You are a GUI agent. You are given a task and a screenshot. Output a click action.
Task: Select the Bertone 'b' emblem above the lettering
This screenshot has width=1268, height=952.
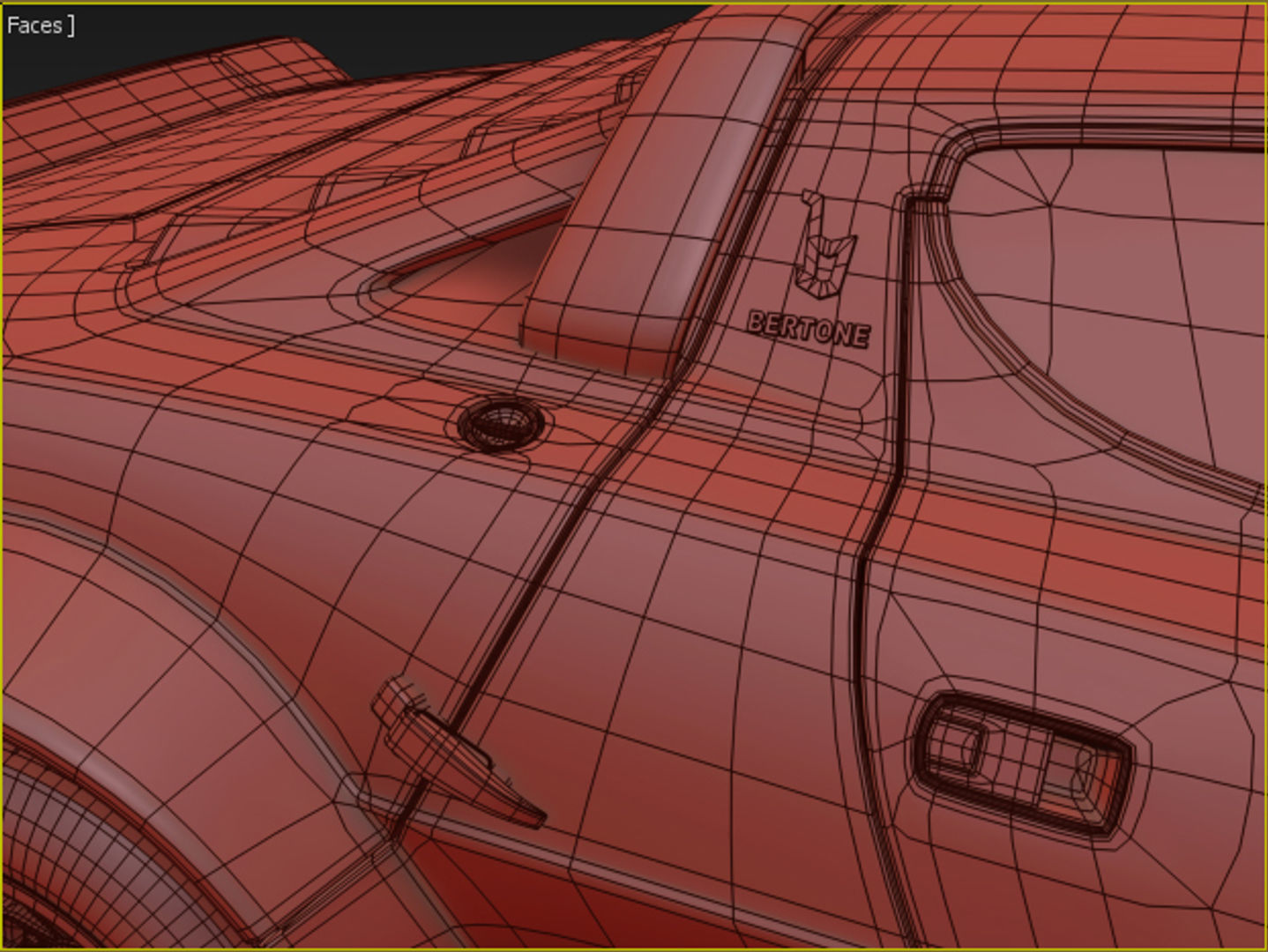click(x=826, y=243)
